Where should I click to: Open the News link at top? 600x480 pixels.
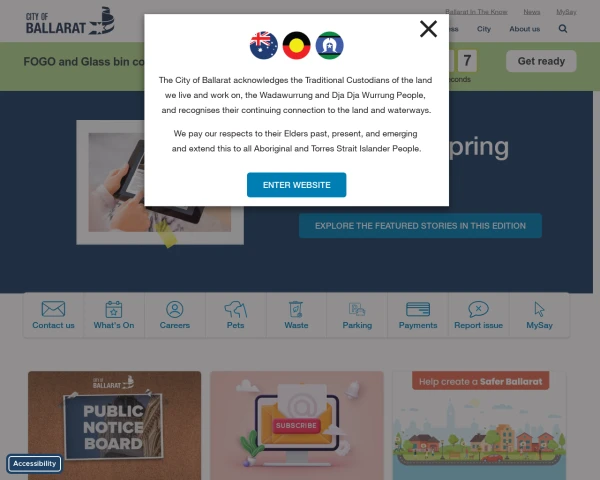[x=532, y=12]
